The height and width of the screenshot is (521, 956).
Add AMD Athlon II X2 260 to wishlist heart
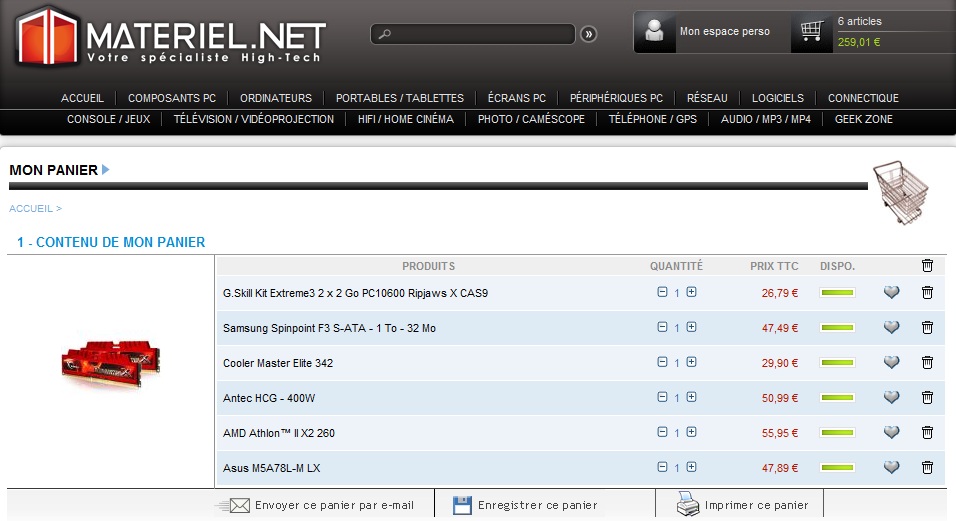(891, 433)
